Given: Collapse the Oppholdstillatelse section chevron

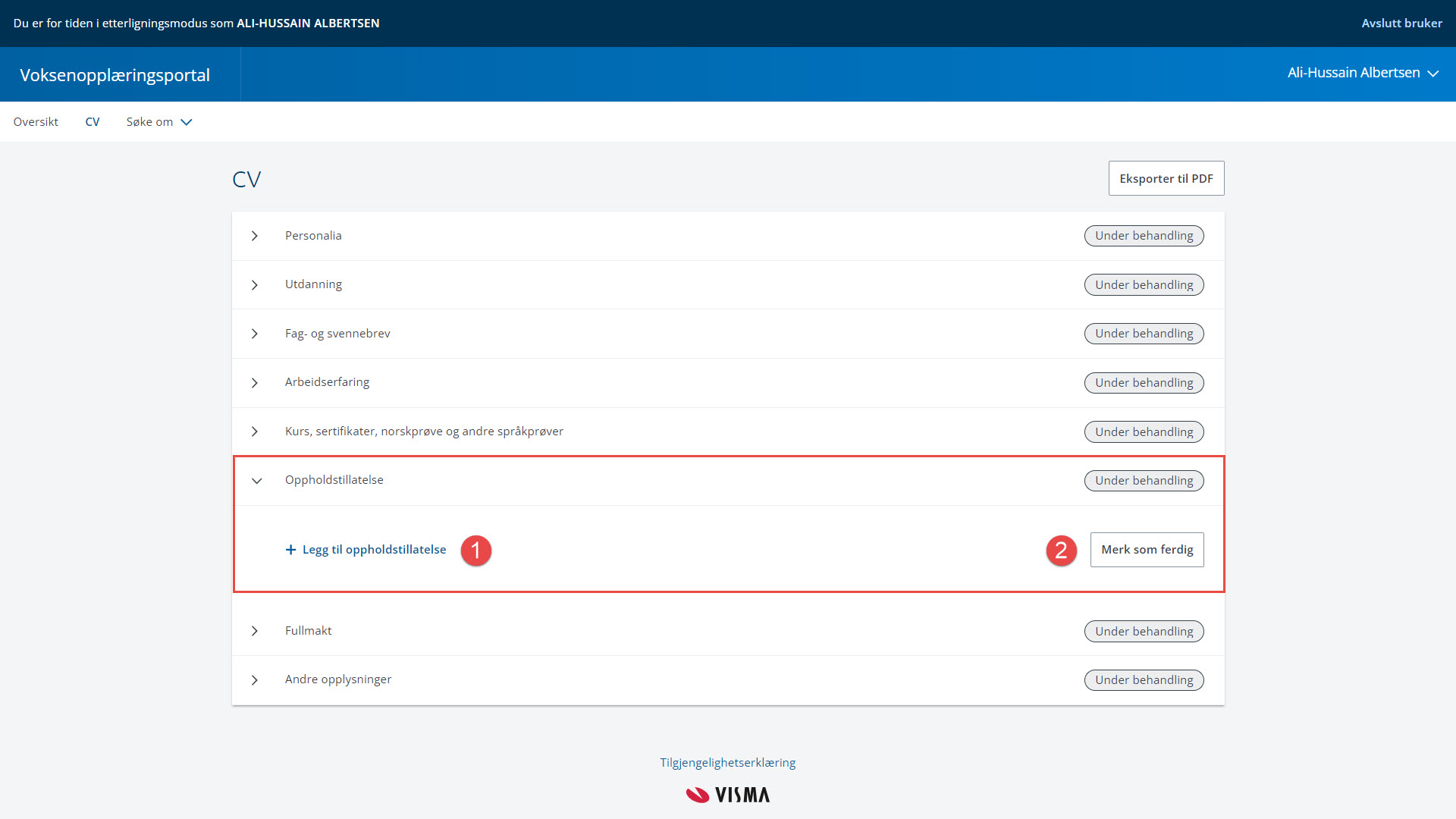Looking at the screenshot, I should 257,481.
